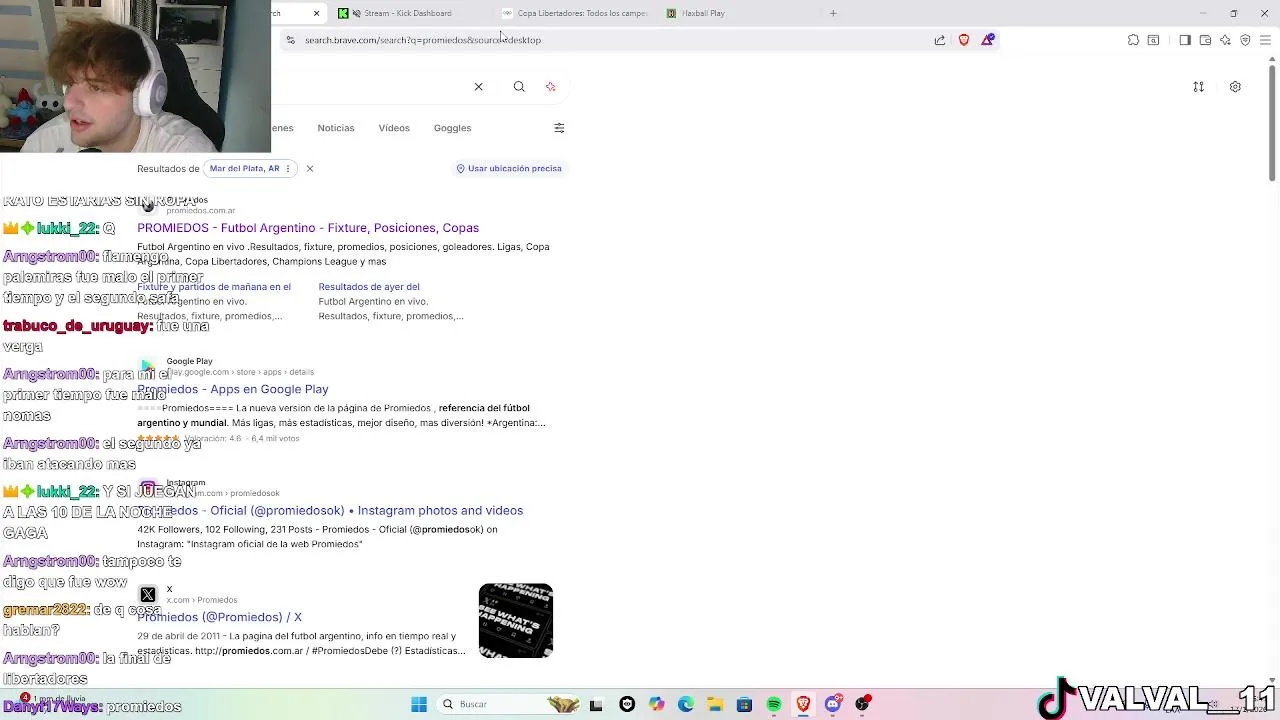
Task: Open Mar del Plata, AR location options
Action: 250,168
